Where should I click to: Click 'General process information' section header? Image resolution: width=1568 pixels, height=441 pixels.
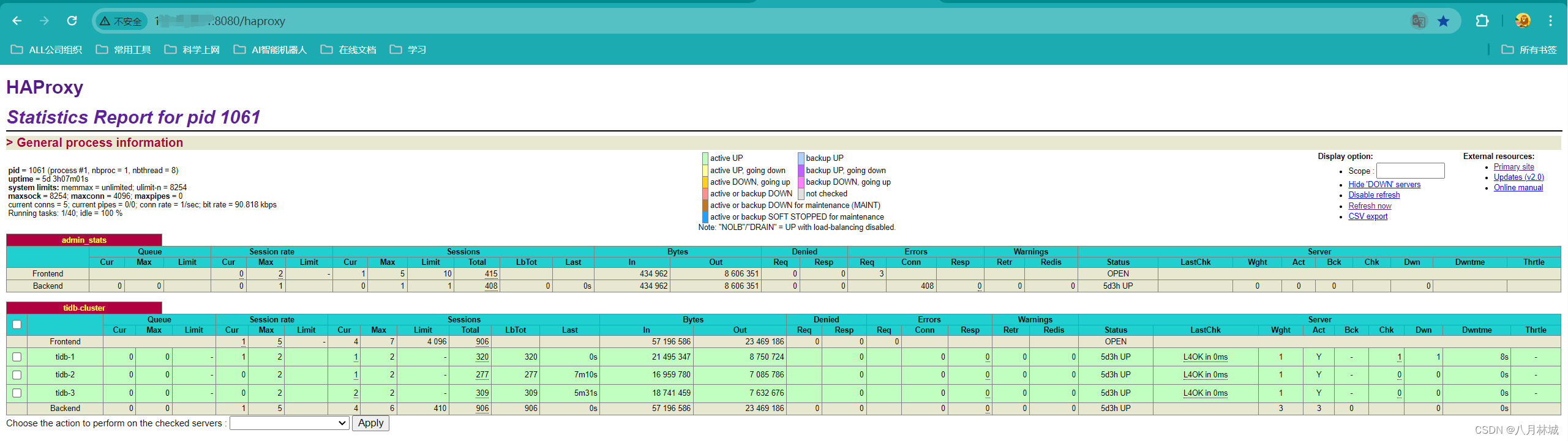(95, 143)
